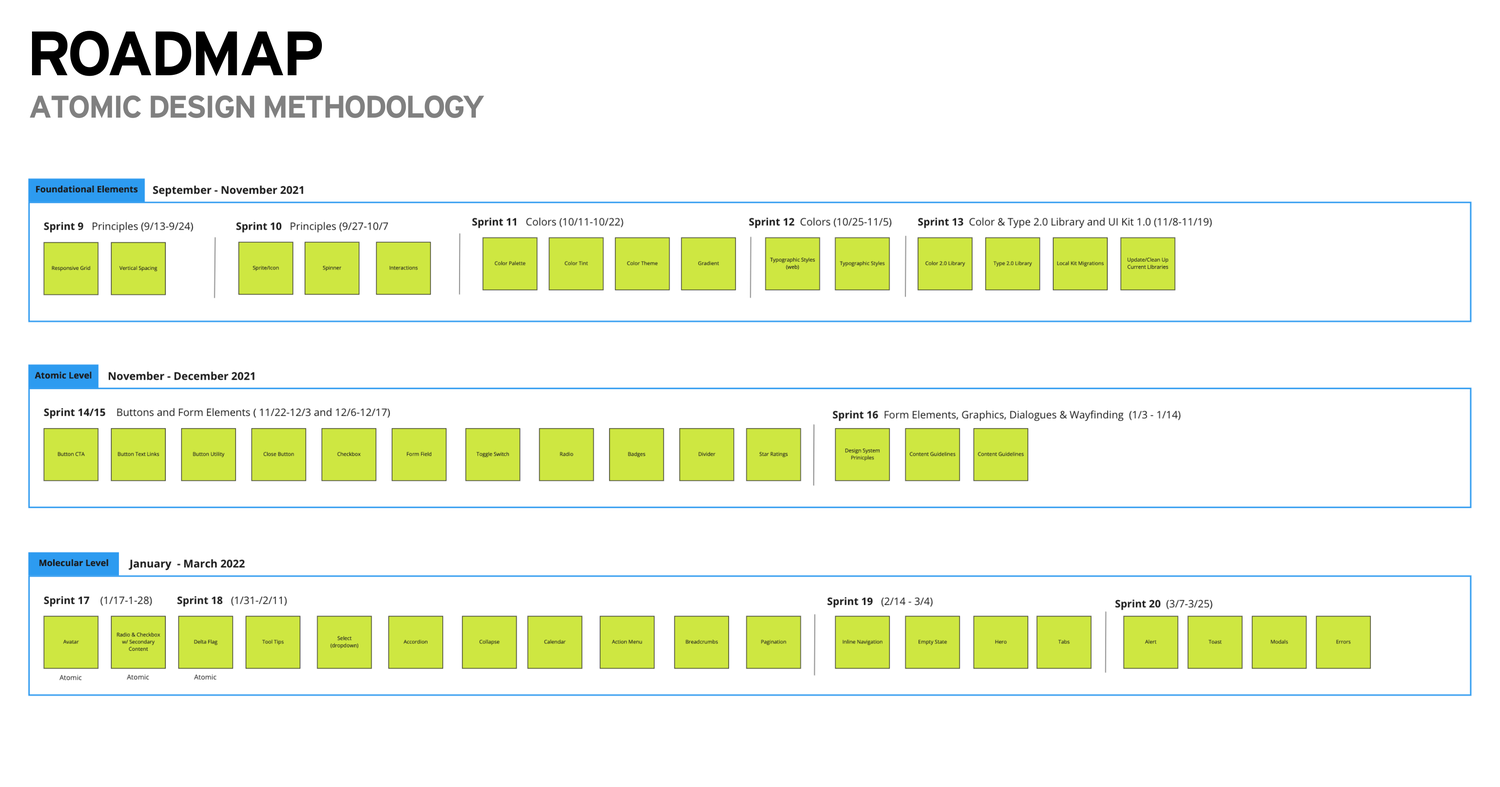Viewport: 1500px width, 787px height.
Task: Select the Atomic Level blue tag
Action: pos(64,376)
